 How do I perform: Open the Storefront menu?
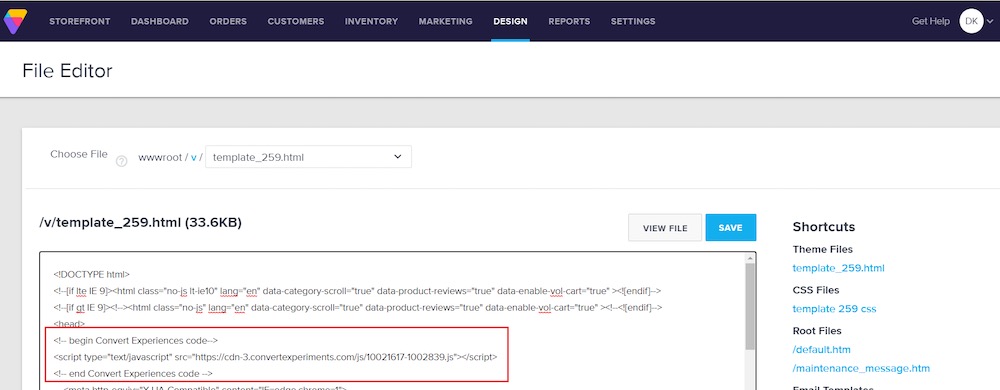tap(80, 22)
